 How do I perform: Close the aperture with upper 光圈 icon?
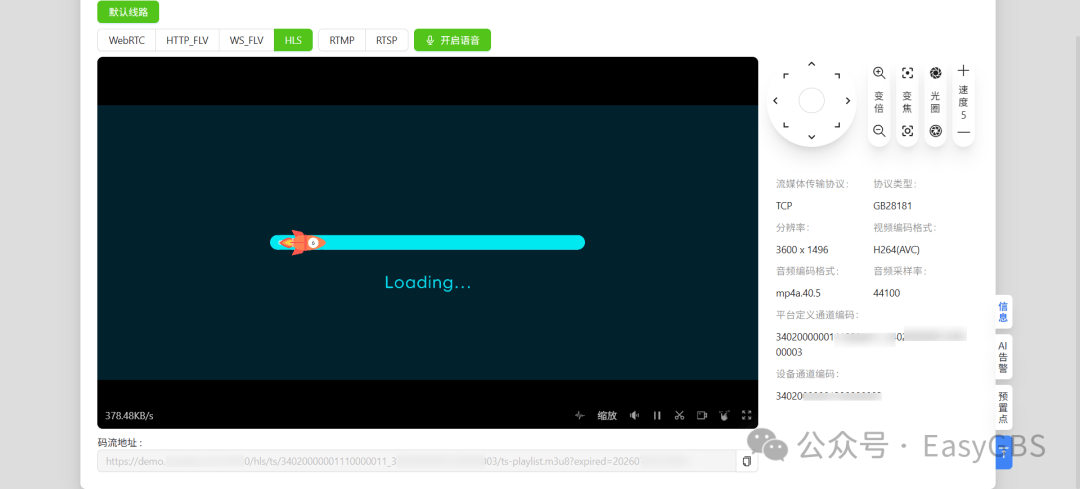coord(935,73)
